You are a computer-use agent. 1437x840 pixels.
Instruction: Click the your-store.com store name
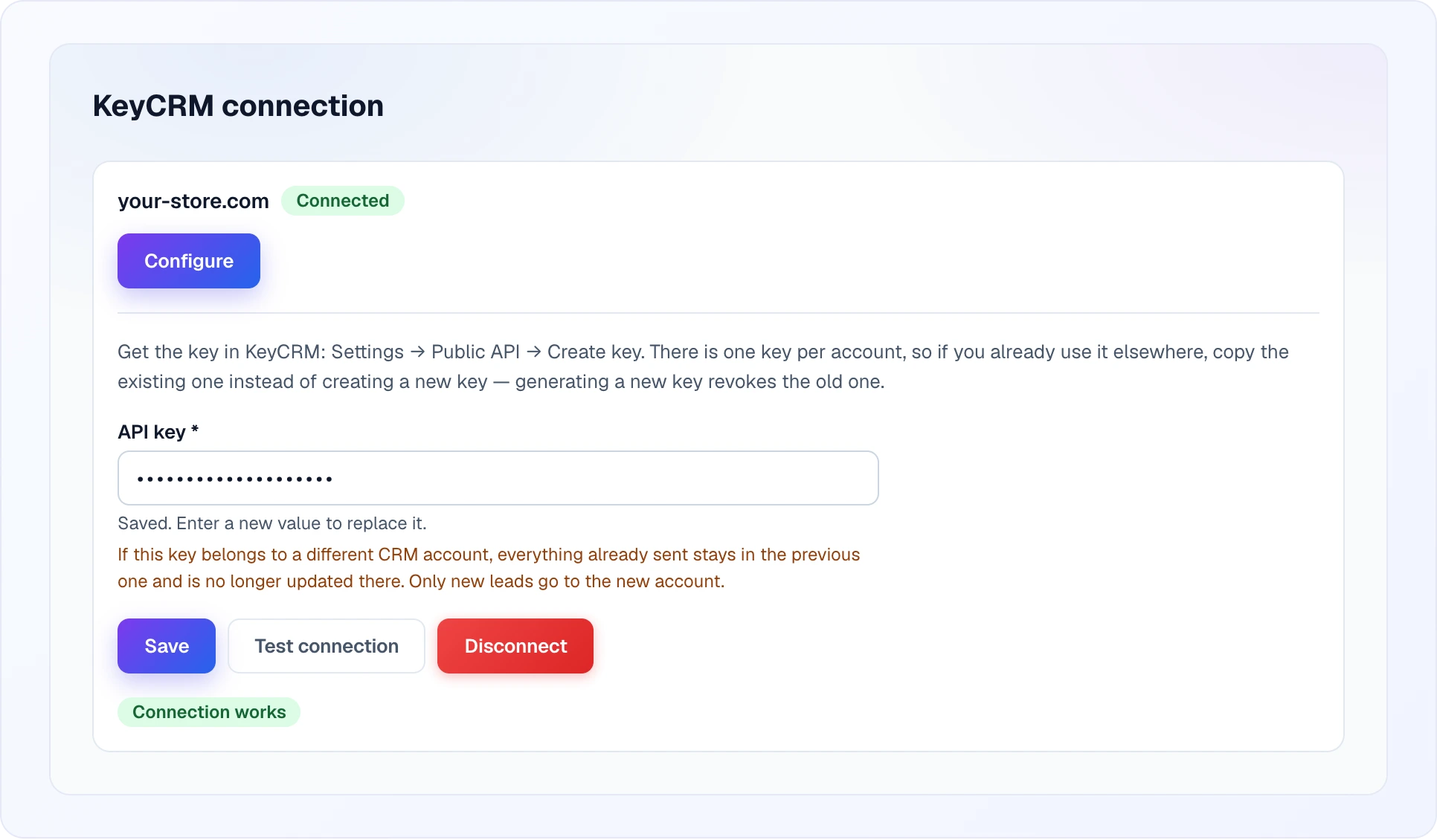click(x=193, y=201)
